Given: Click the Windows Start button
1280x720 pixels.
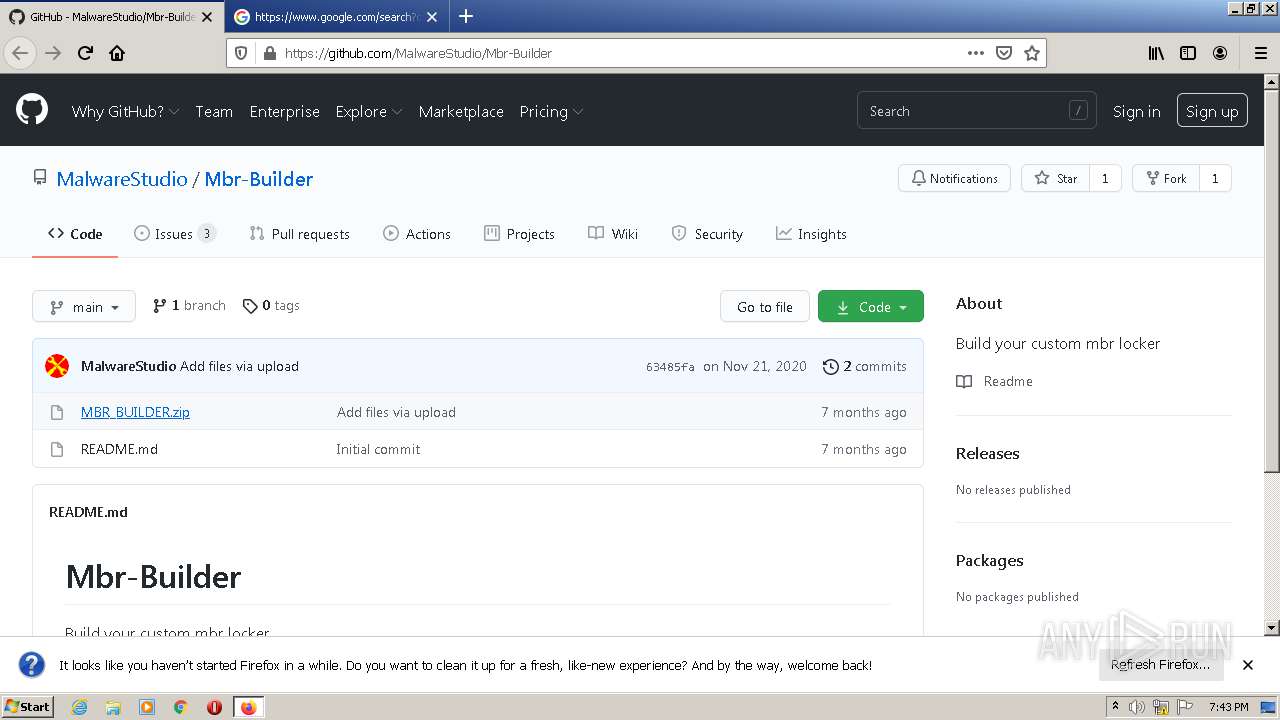Looking at the screenshot, I should [x=28, y=707].
